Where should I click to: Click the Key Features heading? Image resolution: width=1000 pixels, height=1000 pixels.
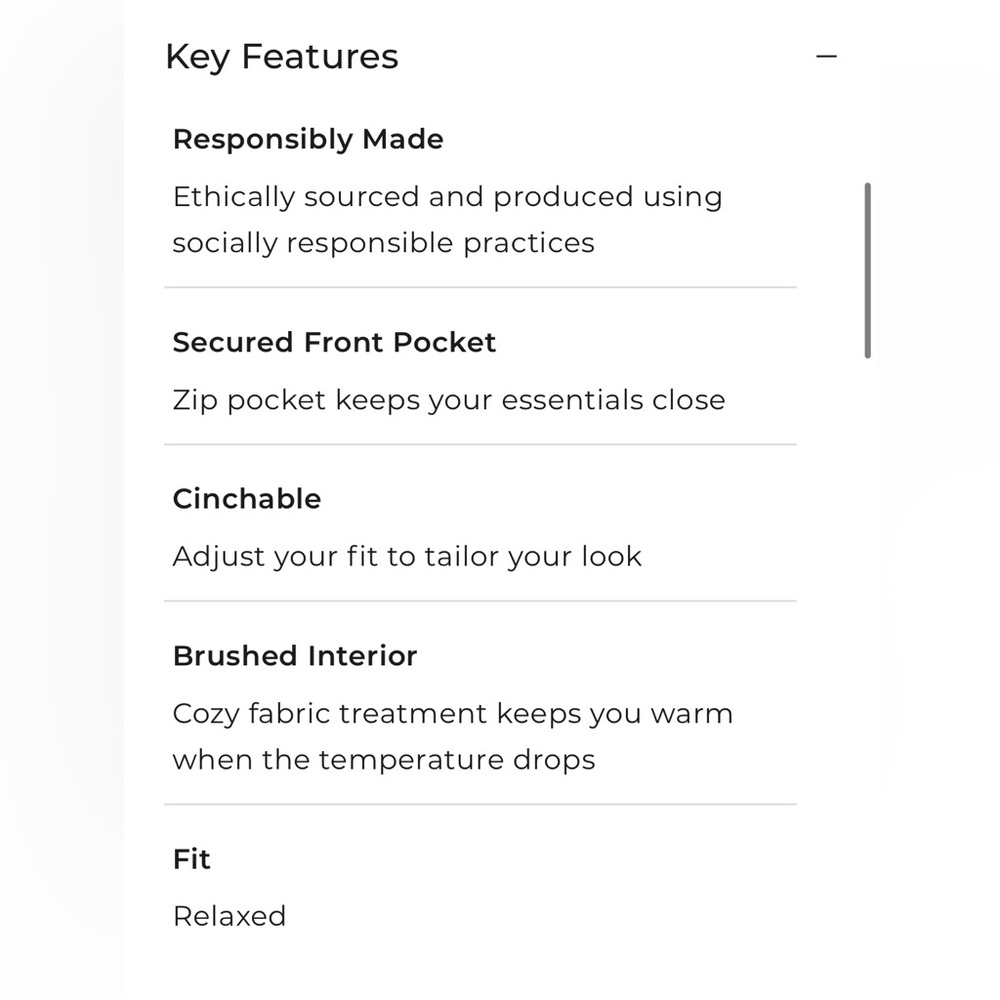pyautogui.click(x=282, y=57)
